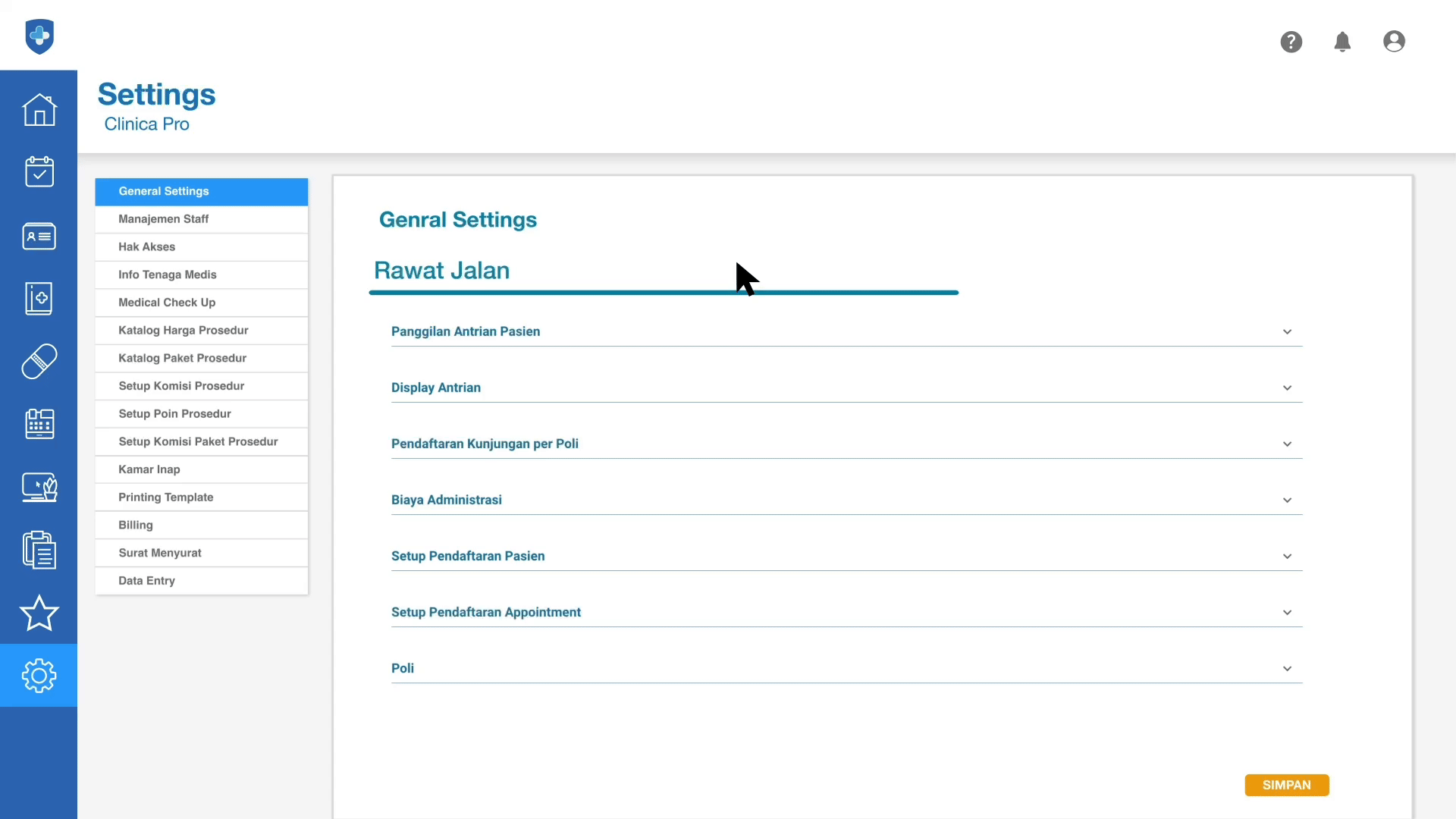Select the bandage pill icon in sidebar
1456x819 pixels.
[x=39, y=362]
